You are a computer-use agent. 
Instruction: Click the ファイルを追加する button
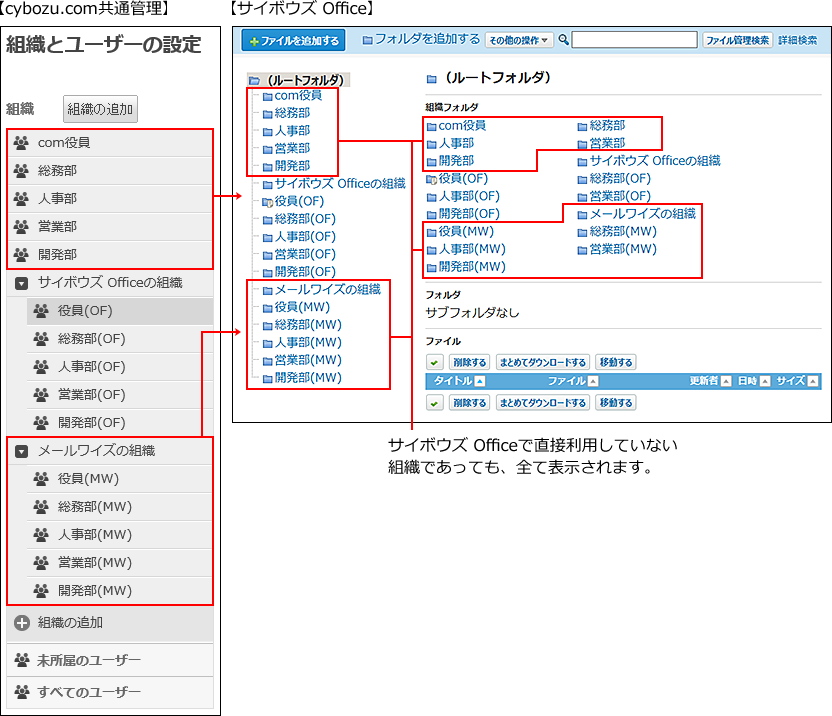coord(293,40)
